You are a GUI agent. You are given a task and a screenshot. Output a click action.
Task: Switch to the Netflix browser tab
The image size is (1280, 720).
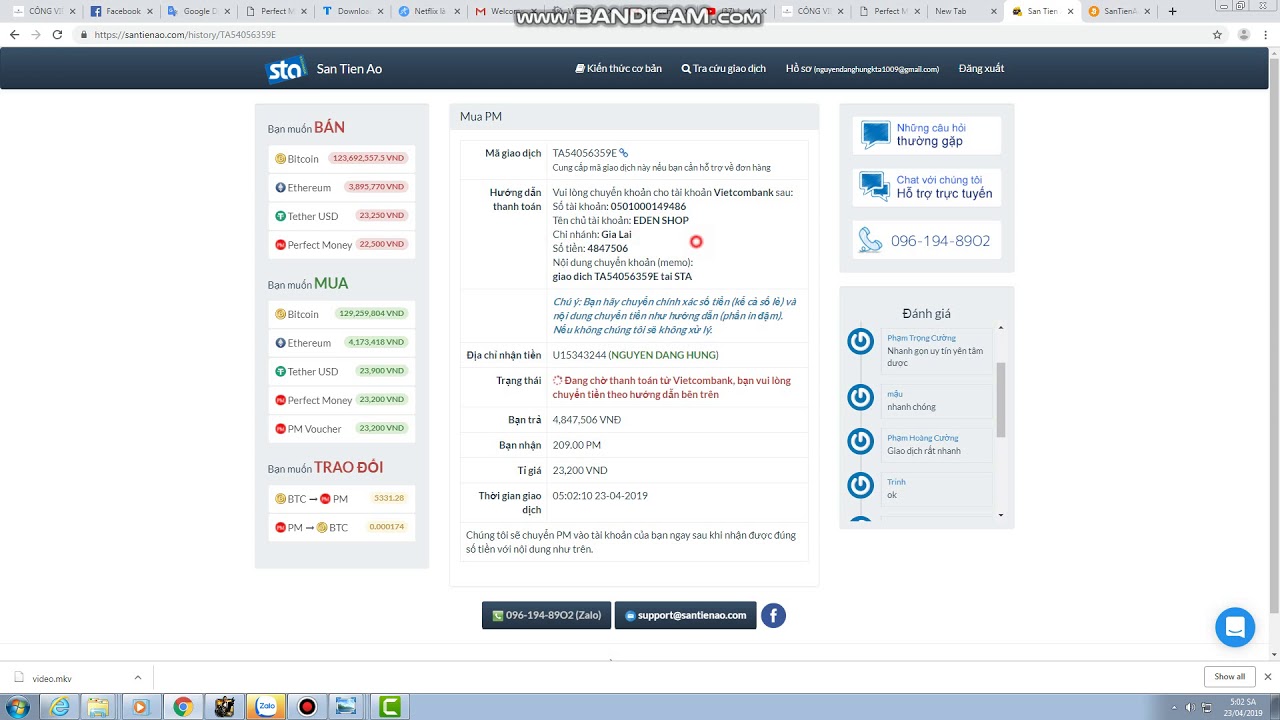tap(430, 11)
